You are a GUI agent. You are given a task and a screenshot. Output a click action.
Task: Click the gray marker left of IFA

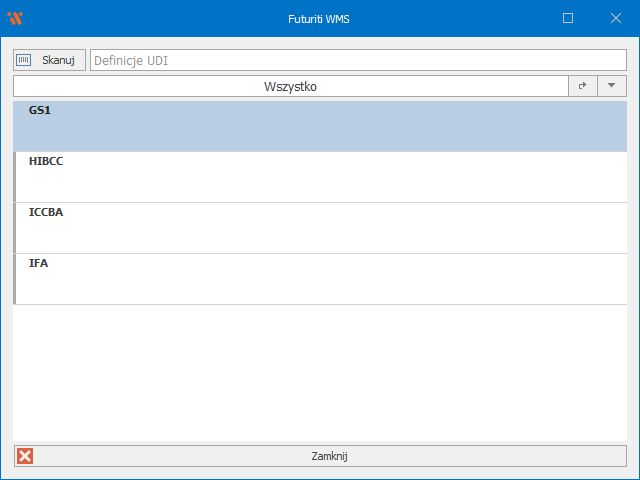click(15, 279)
